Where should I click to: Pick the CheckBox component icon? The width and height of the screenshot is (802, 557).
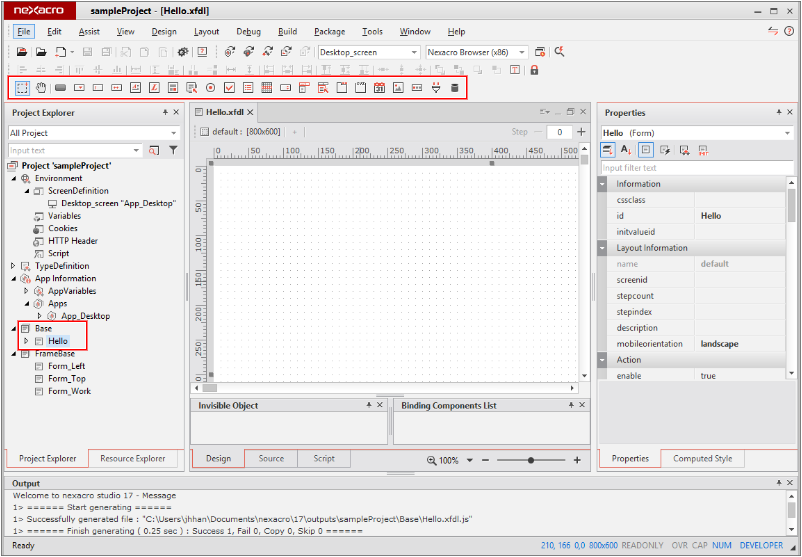click(229, 88)
